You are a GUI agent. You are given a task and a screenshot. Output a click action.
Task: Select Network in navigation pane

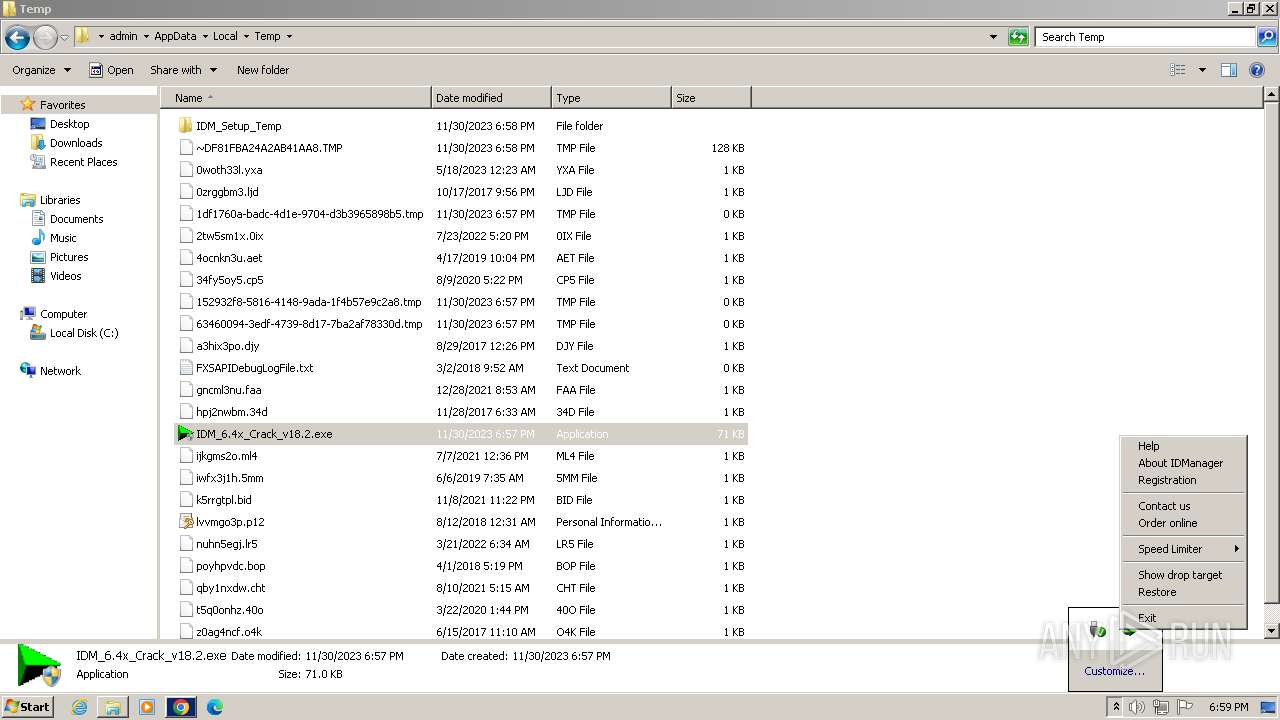point(60,371)
